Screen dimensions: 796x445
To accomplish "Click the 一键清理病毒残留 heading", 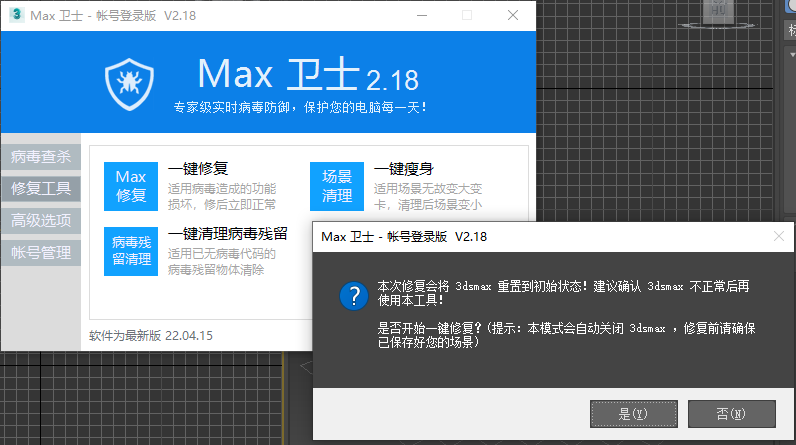I will coord(228,234).
